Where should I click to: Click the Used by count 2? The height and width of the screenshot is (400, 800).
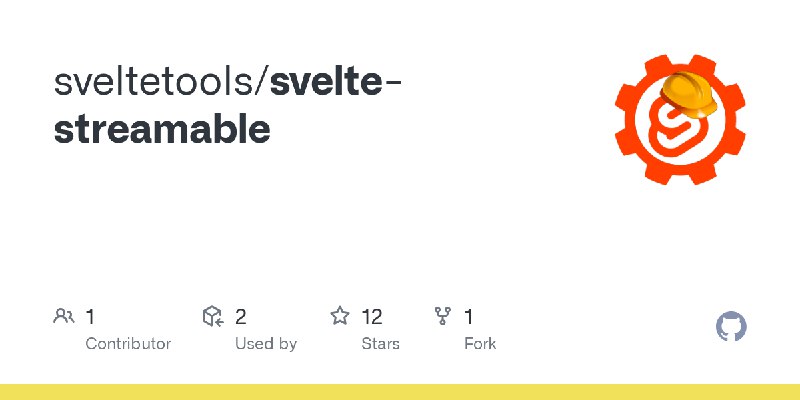coord(241,317)
